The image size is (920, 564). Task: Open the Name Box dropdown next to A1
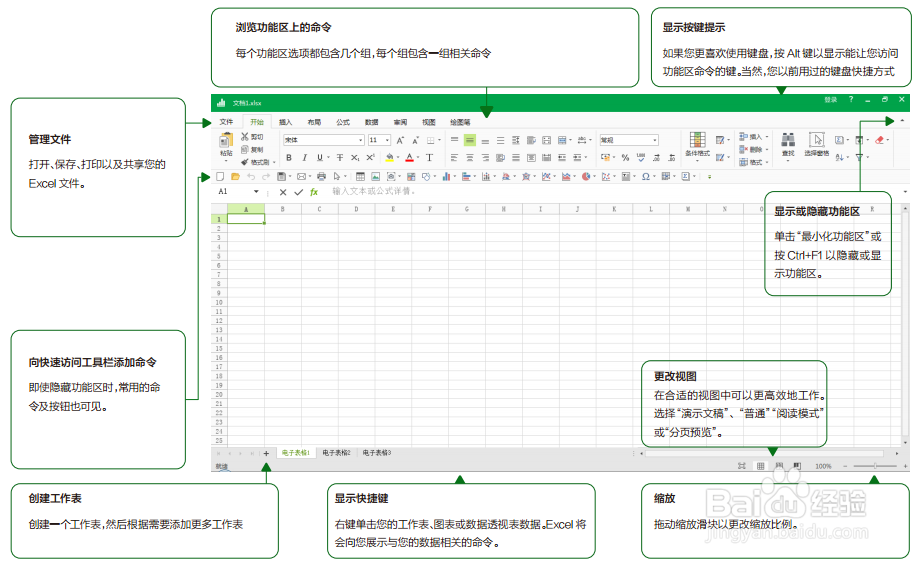tap(256, 192)
